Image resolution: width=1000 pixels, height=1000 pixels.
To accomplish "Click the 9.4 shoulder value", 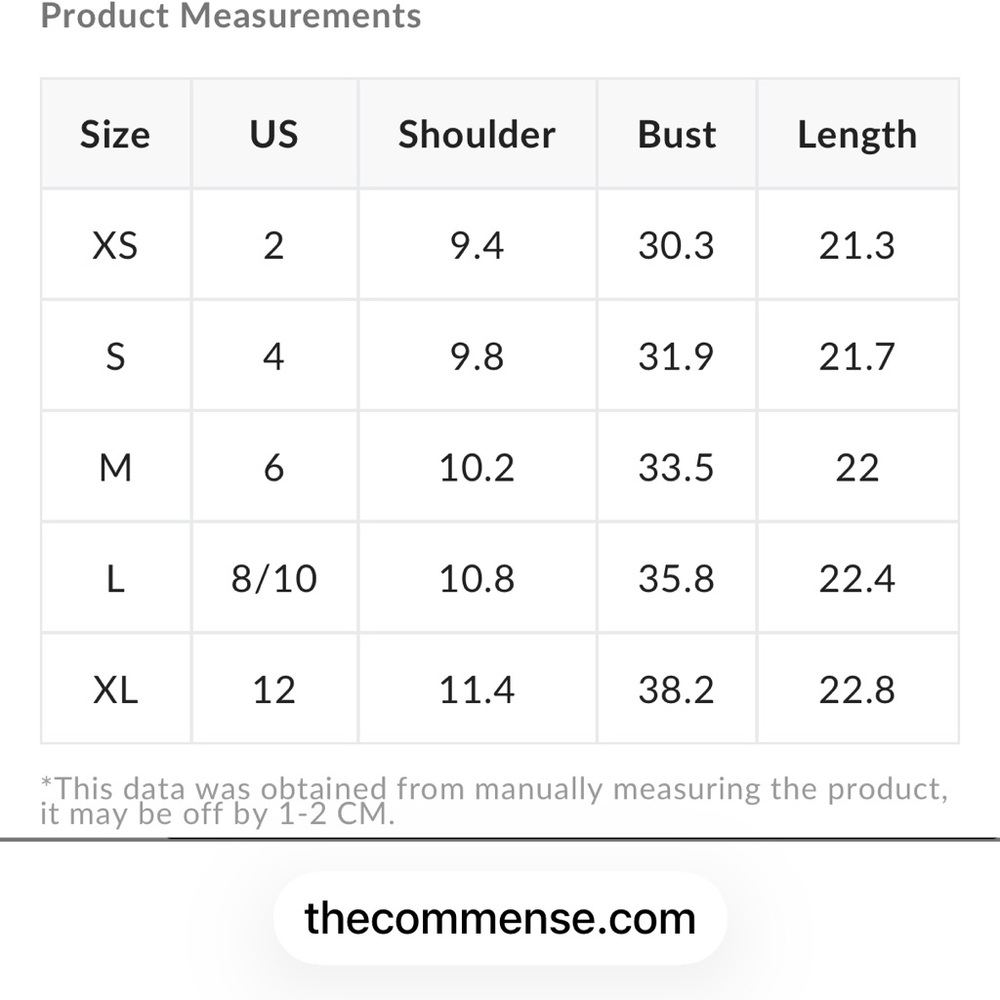I will click(477, 246).
